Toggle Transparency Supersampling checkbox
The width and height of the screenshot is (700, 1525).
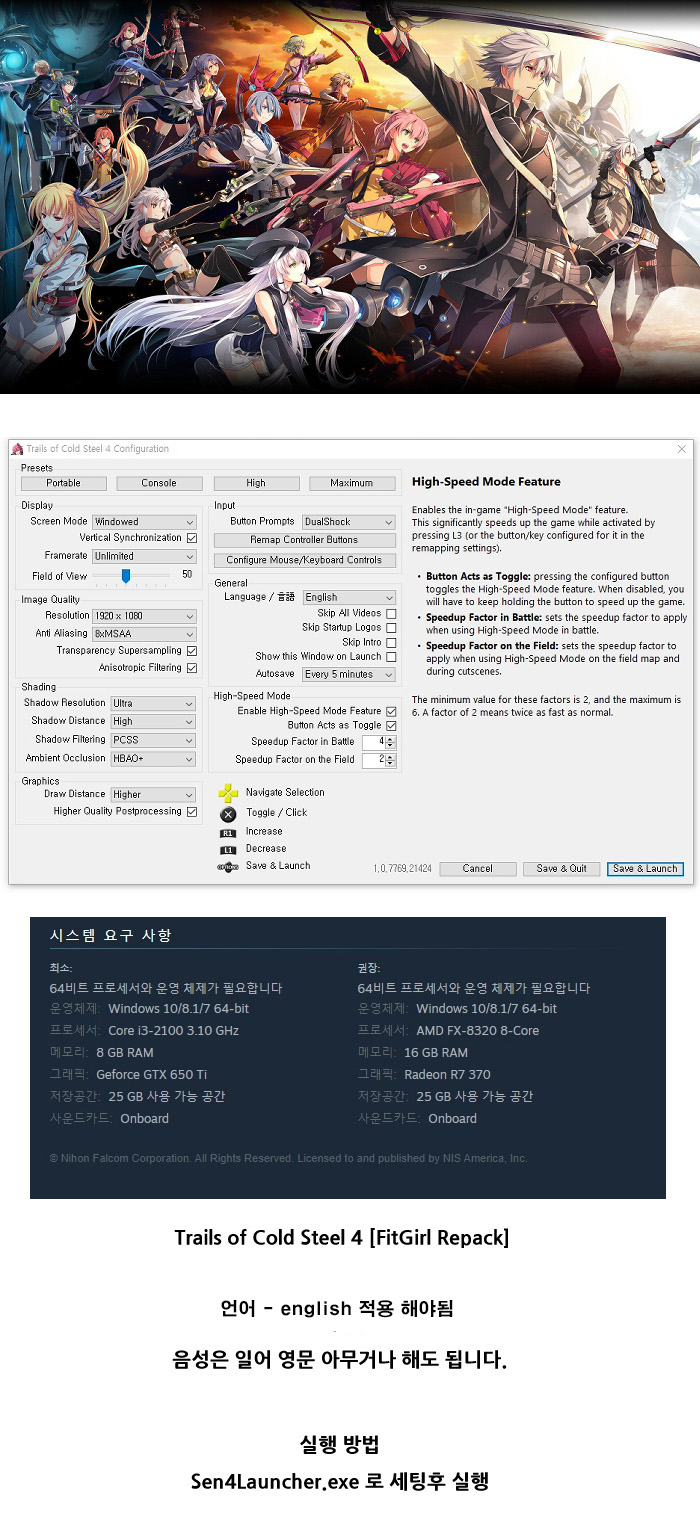[192, 651]
